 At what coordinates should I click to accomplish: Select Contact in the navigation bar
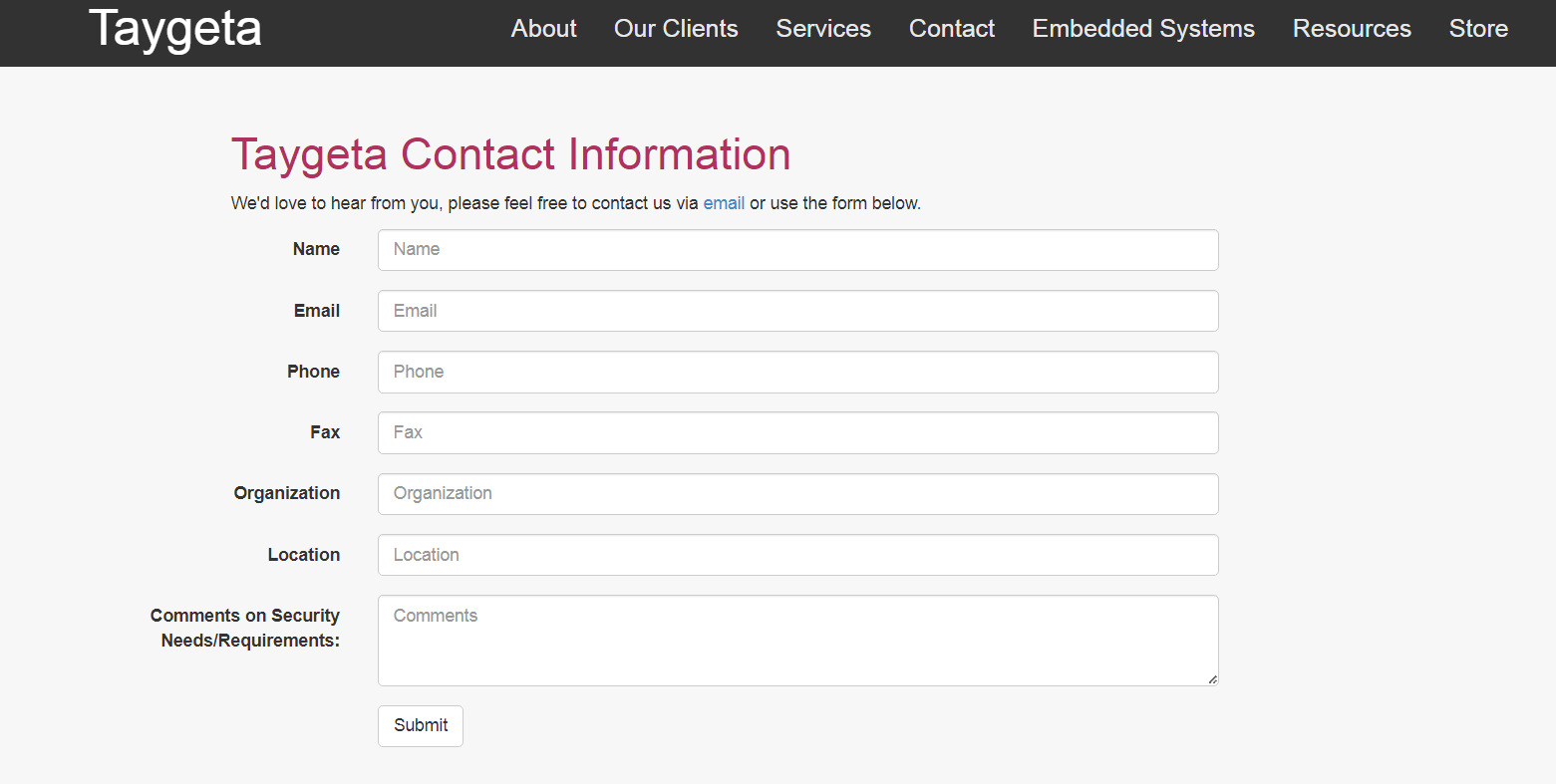point(952,29)
